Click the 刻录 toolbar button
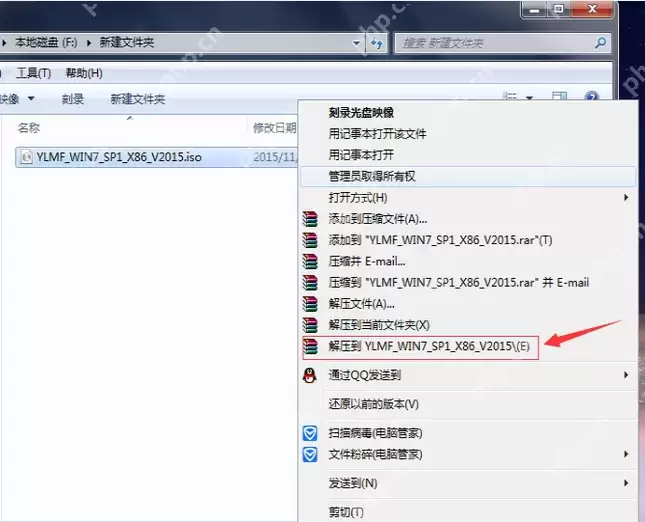This screenshot has height=522, width=645. click(73, 99)
